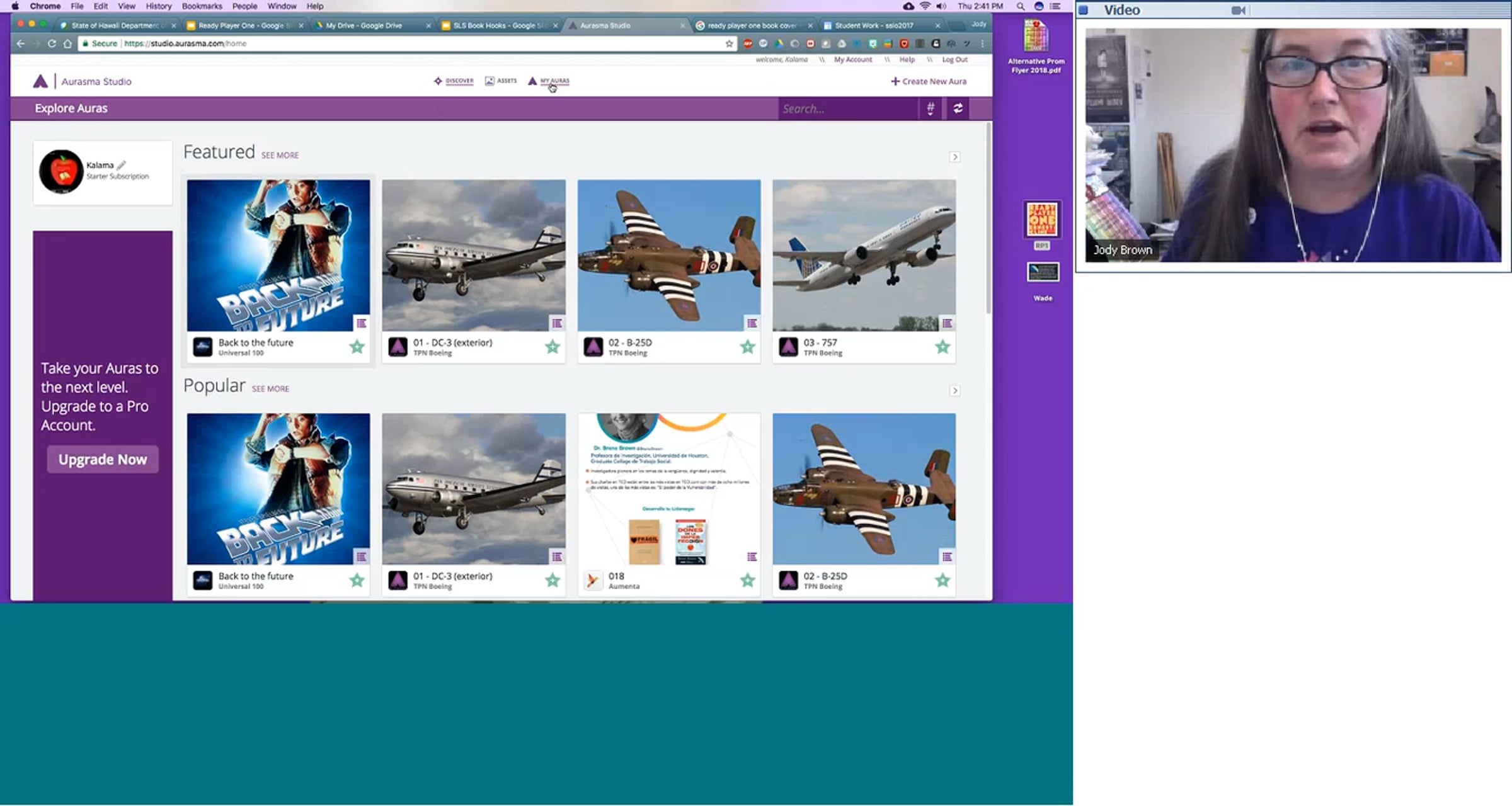Click pencil edit icon next to Kalama
1512x806 pixels.
click(122, 165)
